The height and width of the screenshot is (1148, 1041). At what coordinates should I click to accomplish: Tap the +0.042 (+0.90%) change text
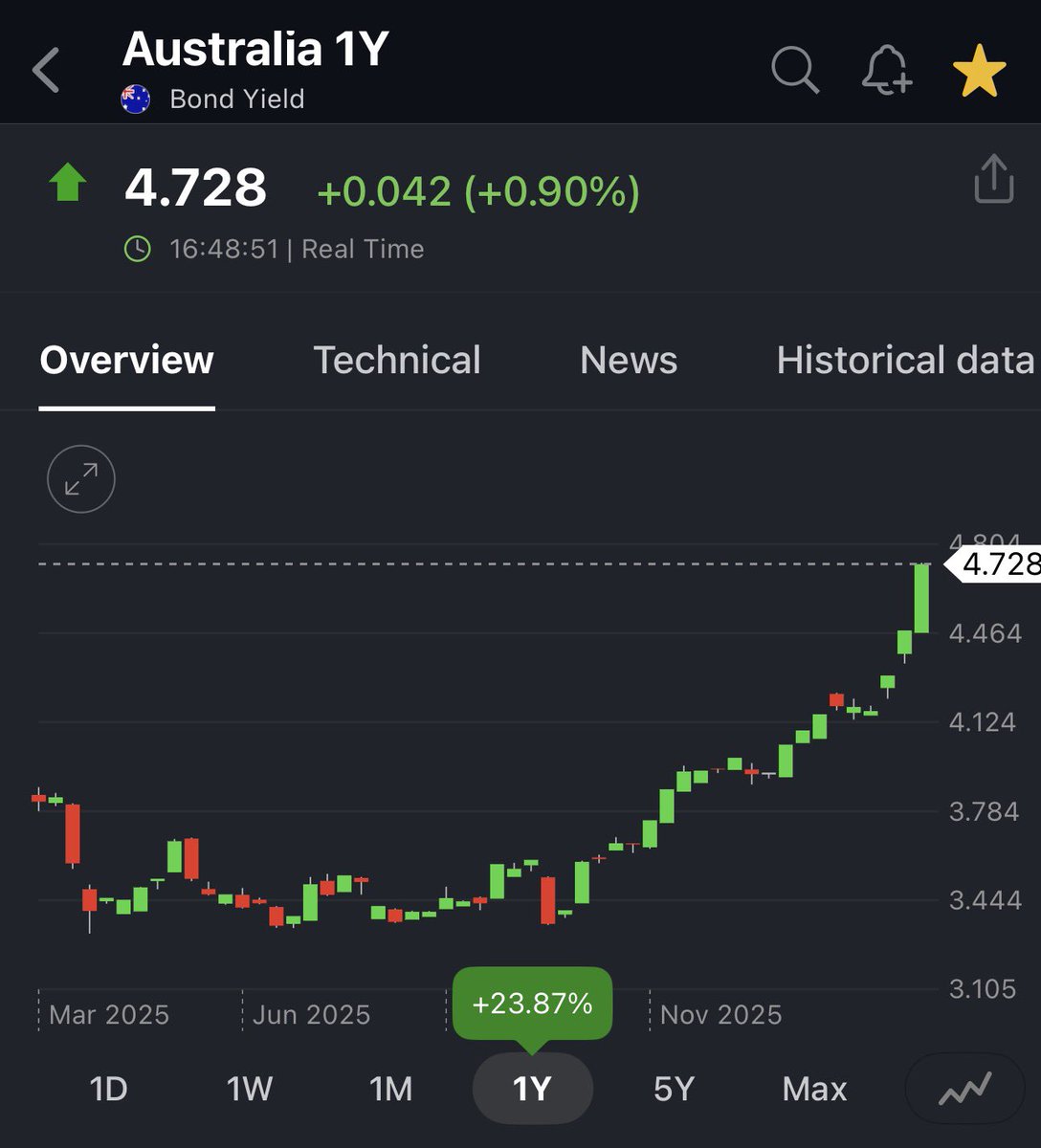(478, 192)
